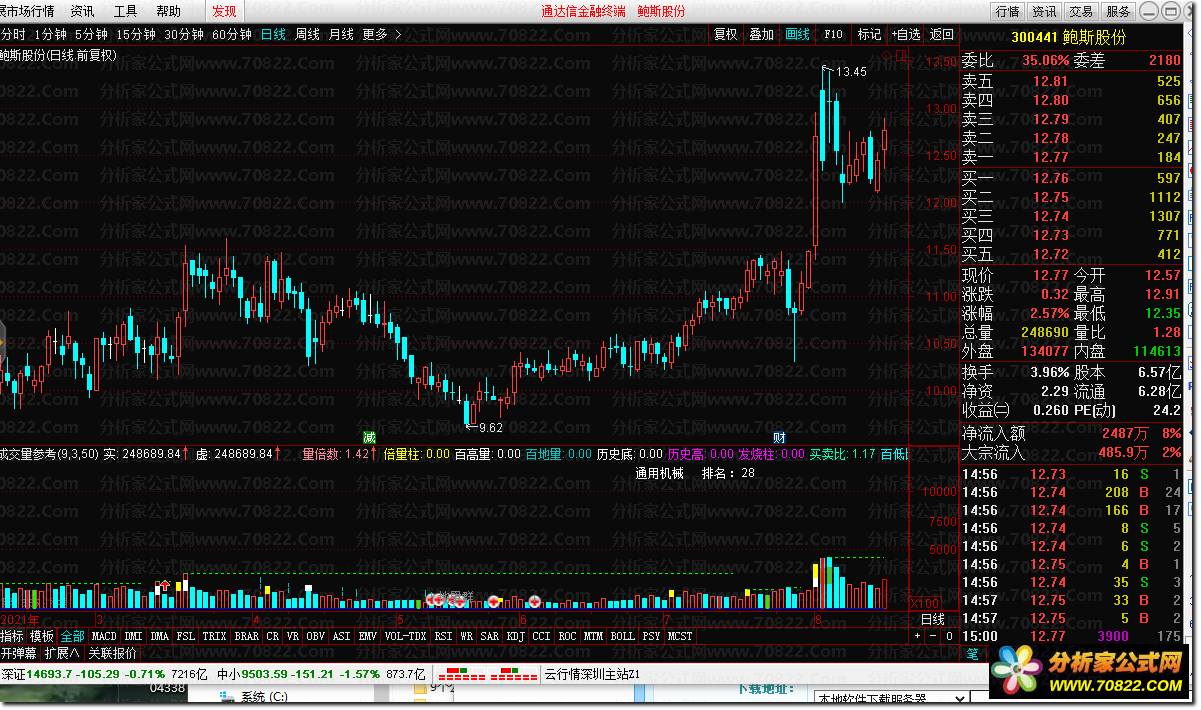Switch to the OBV indicator

[315, 636]
